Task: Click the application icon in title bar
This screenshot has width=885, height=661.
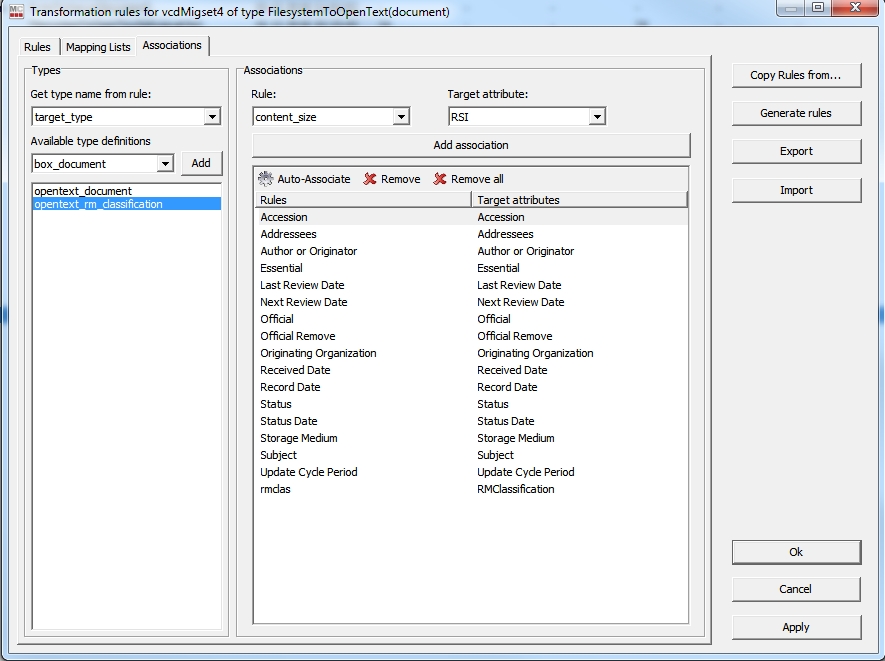Action: click(16, 11)
